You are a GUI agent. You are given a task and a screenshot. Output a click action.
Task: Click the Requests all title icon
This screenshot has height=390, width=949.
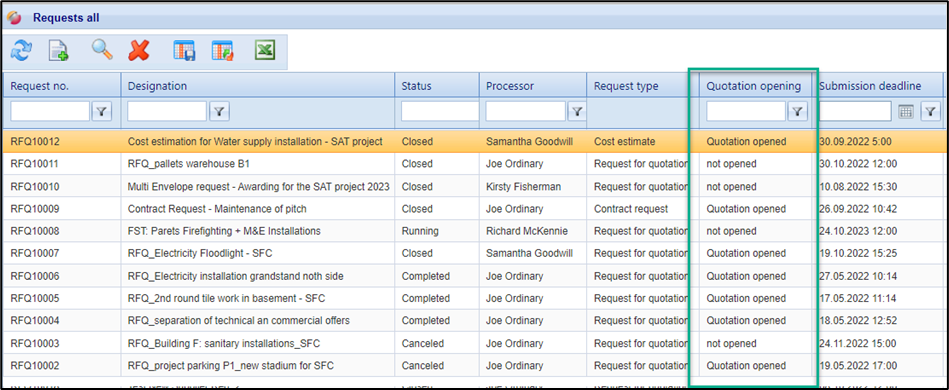point(14,18)
